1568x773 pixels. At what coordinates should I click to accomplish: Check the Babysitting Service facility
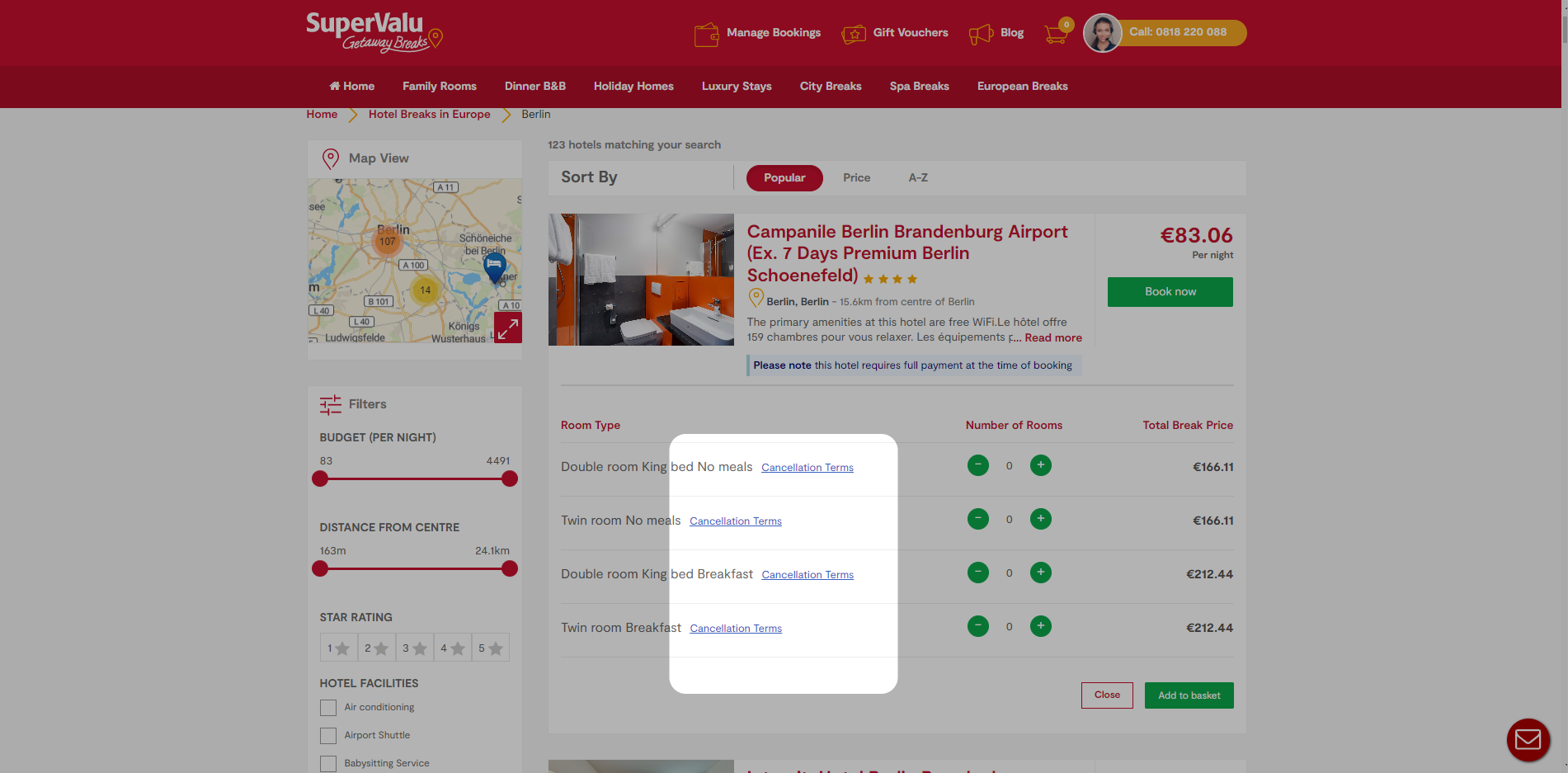click(328, 764)
